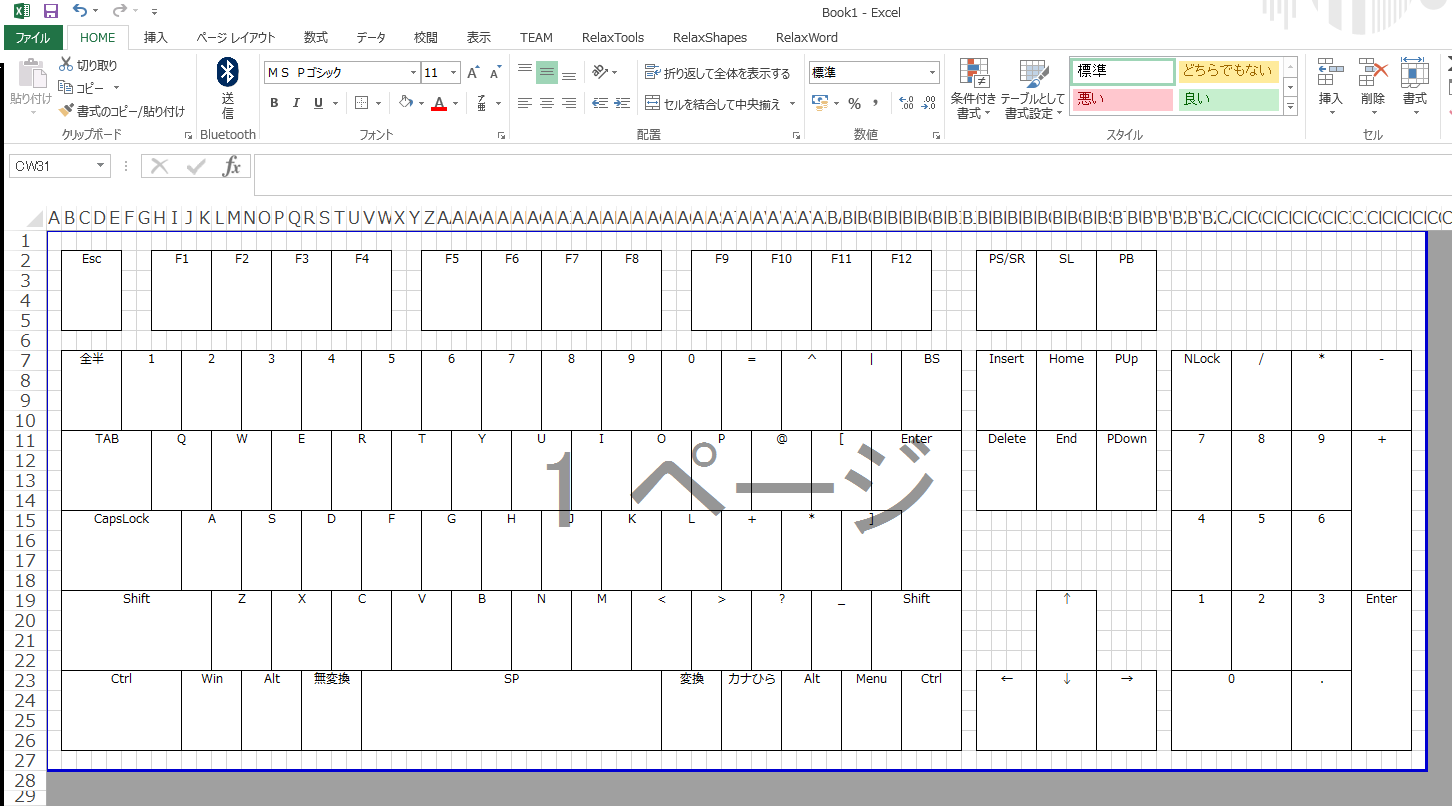Open Conditional Formatting (条件付き書式)

coord(973,88)
